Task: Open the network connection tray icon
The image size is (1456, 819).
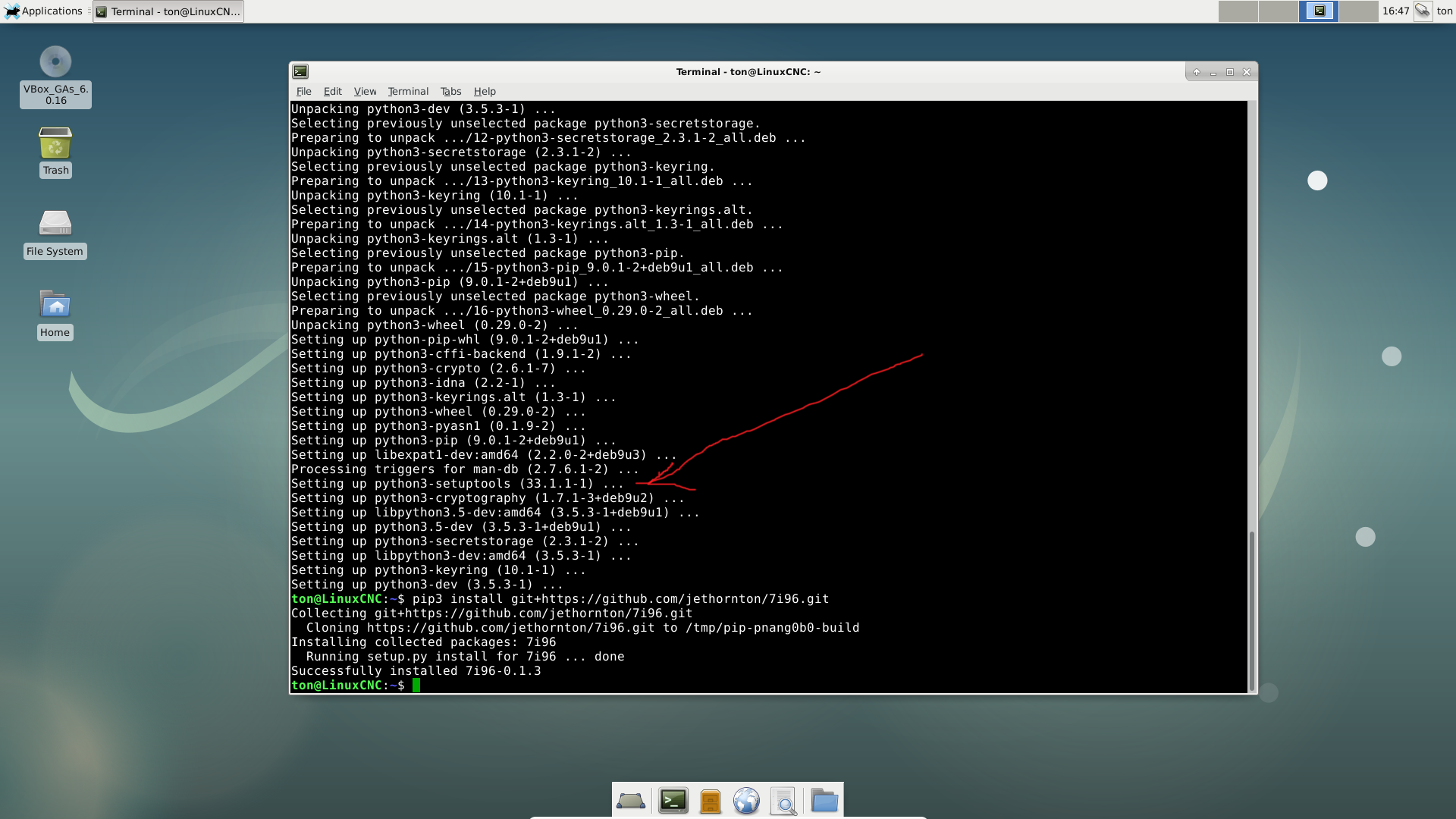Action: click(x=1423, y=11)
